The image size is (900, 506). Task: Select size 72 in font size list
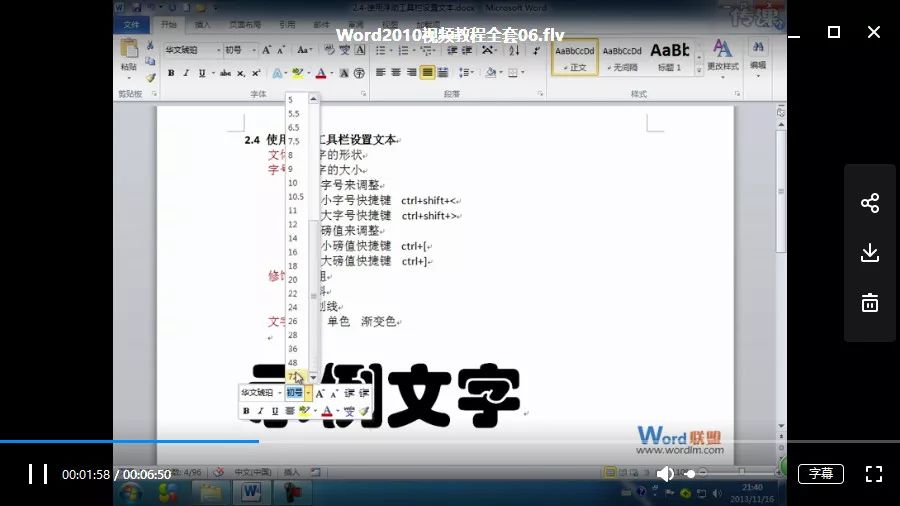click(293, 376)
